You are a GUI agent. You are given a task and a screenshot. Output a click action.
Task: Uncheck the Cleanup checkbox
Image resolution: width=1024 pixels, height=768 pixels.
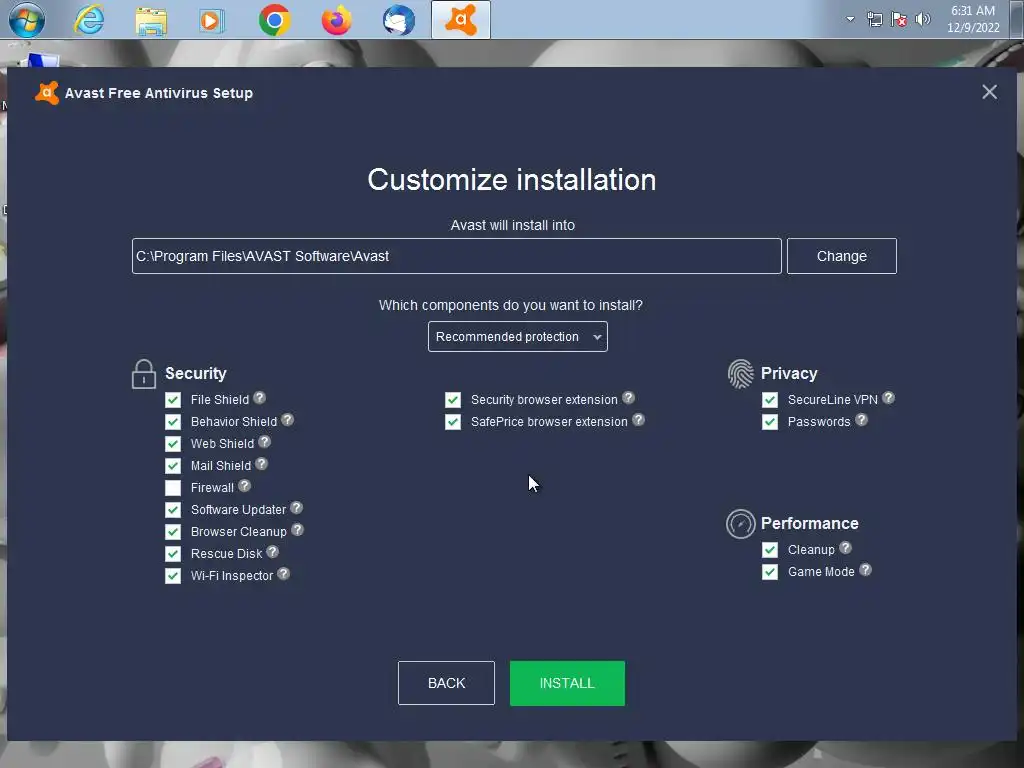[770, 550]
